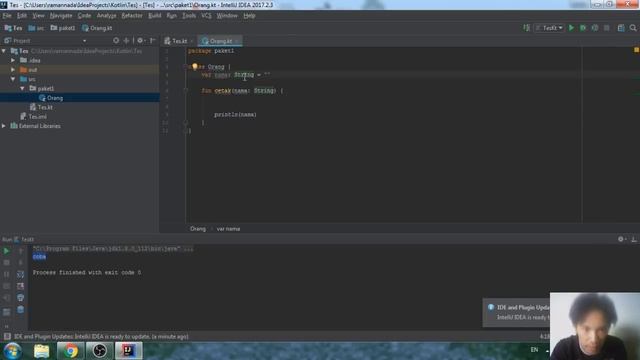Click the paket1 breadcrumb in the navigation bar

pyautogui.click(x=63, y=28)
